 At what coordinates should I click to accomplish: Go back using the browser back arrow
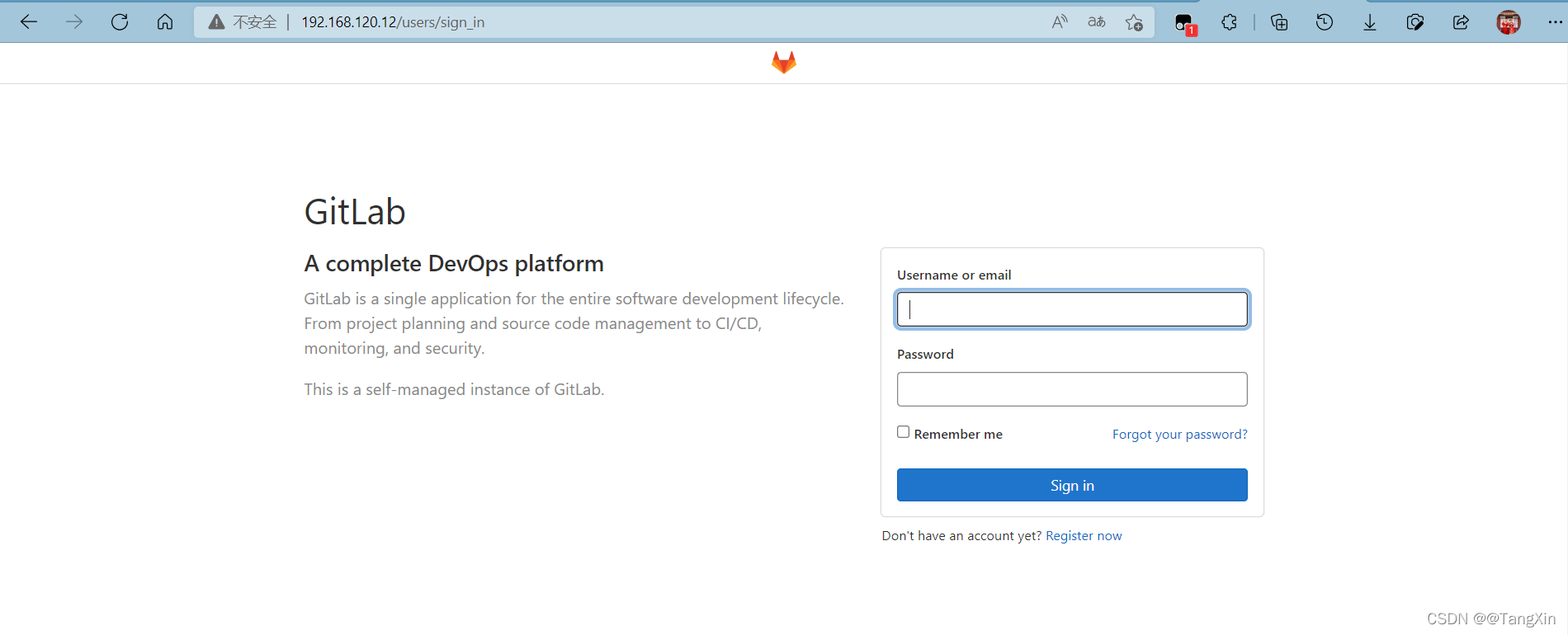pyautogui.click(x=29, y=22)
